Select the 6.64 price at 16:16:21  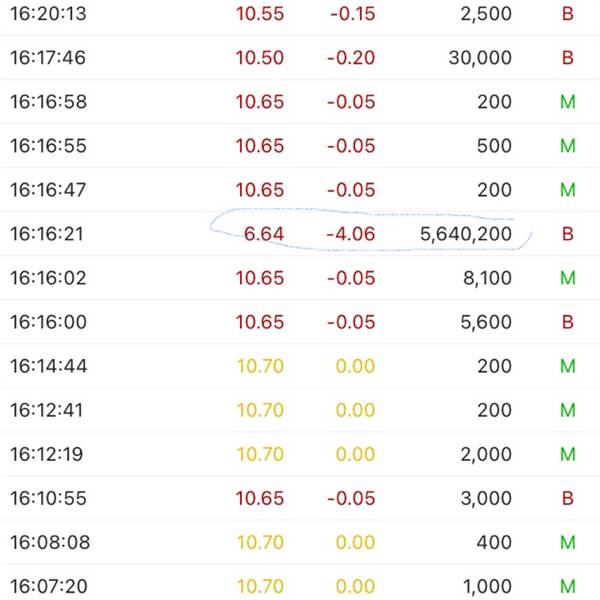[x=264, y=234]
